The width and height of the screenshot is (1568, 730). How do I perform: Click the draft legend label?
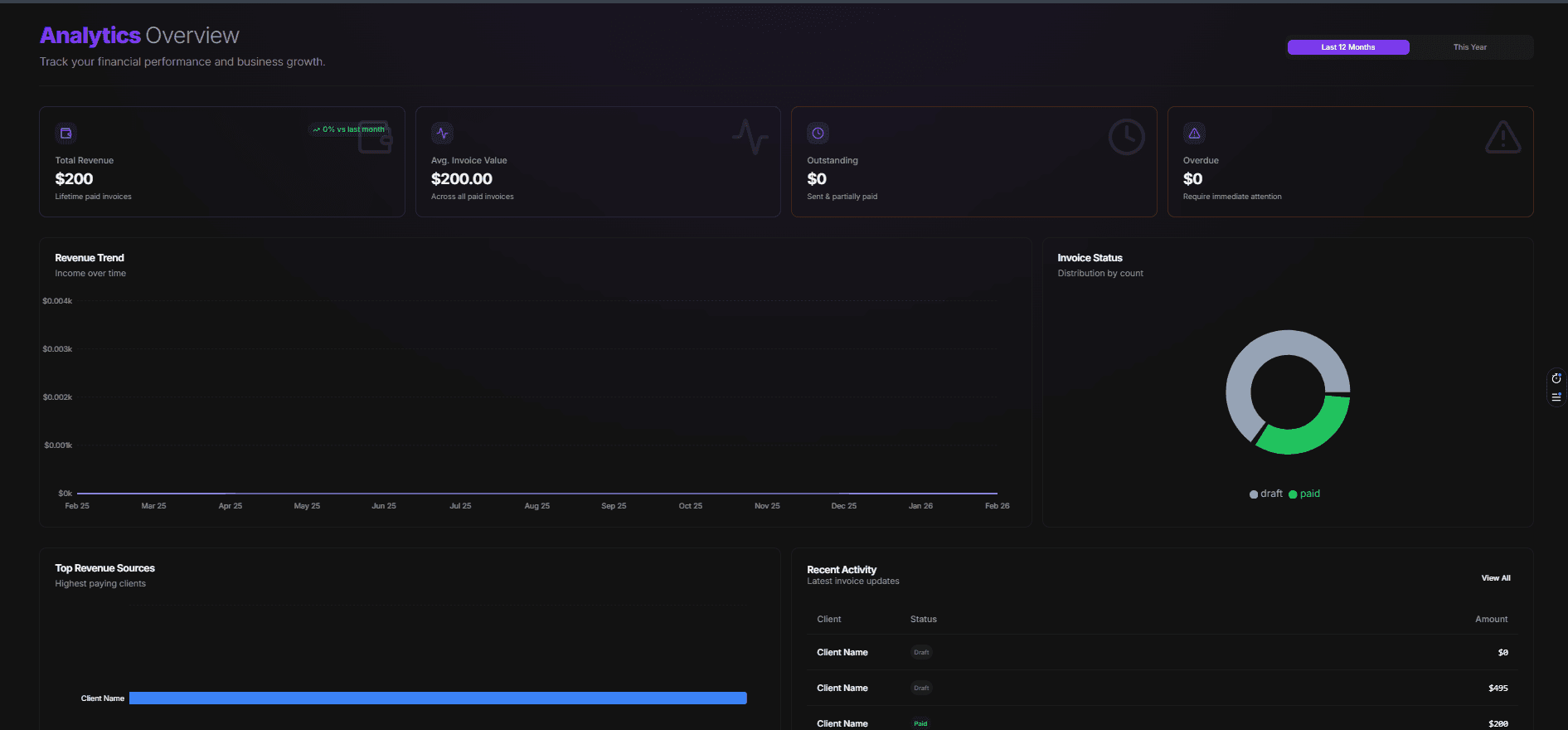tap(1271, 494)
